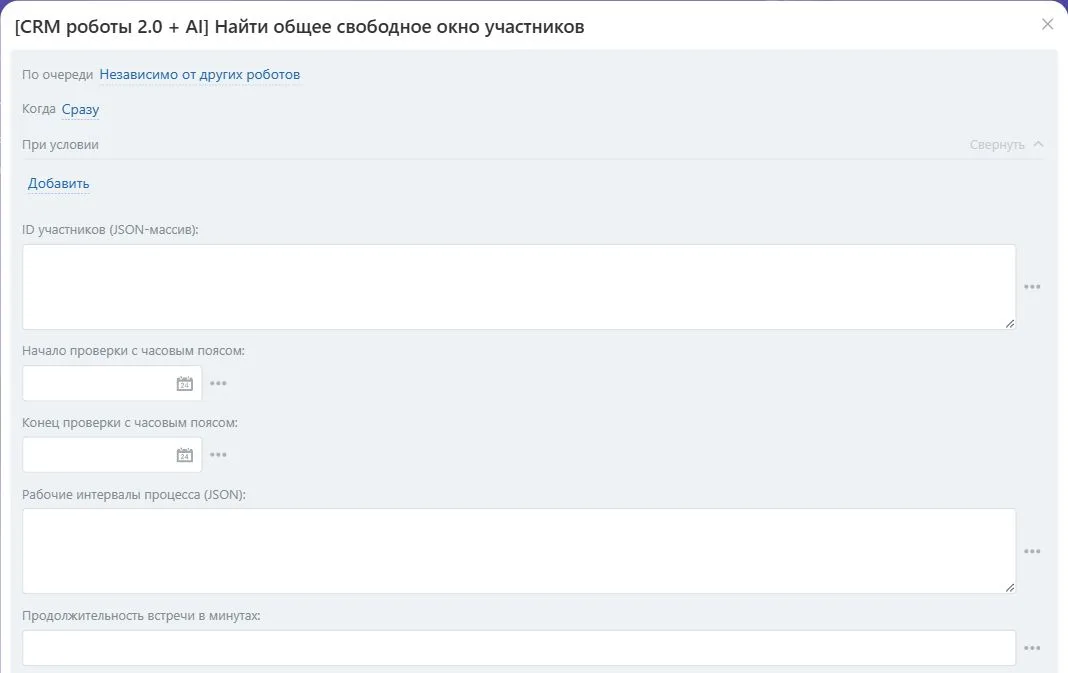Viewport: 1068px width, 673px height.
Task: Focus the Рабочие интервалы процесса JSON text area
Action: (519, 551)
